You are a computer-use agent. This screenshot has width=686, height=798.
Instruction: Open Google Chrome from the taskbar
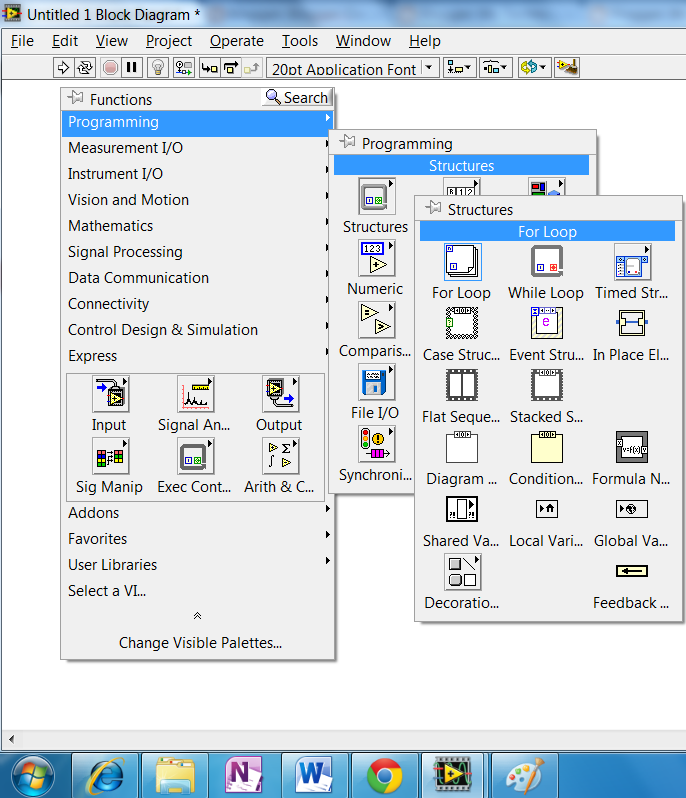pyautogui.click(x=385, y=775)
